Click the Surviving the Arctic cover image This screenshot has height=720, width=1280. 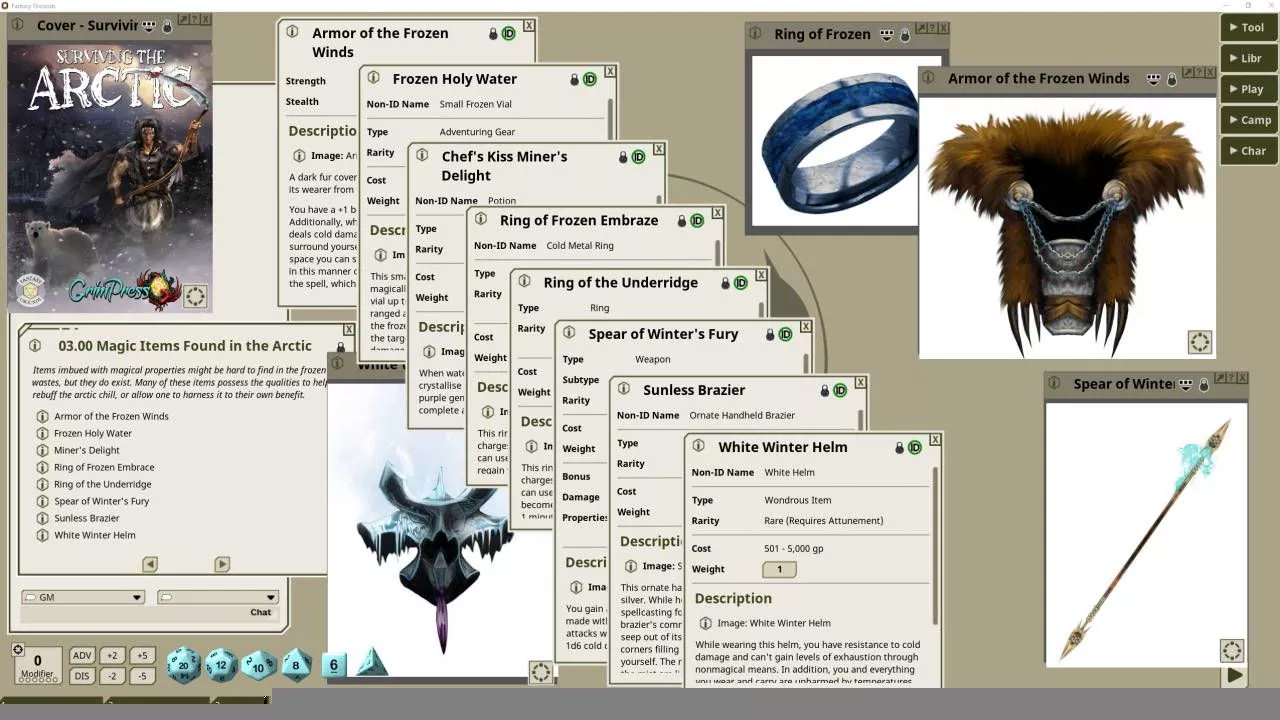click(110, 177)
